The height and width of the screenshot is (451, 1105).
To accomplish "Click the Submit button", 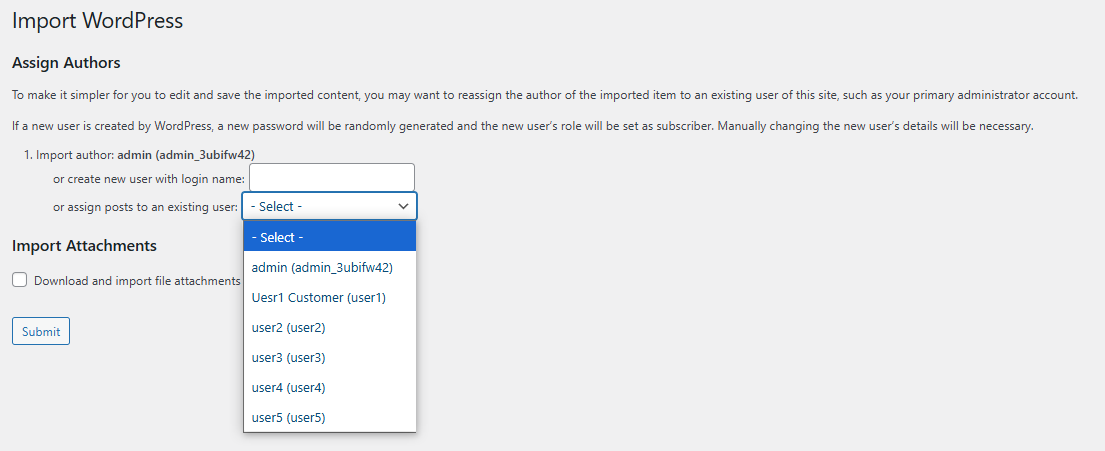I will click(x=41, y=331).
